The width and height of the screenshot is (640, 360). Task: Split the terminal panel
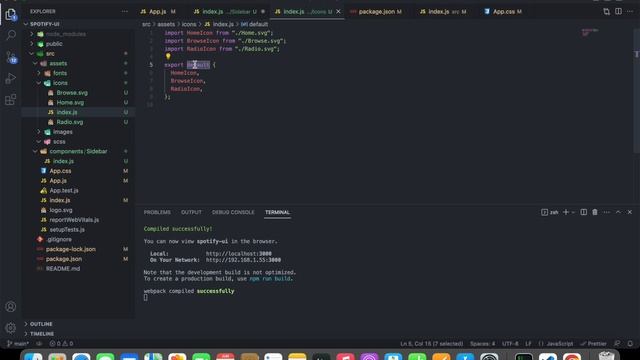pos(584,212)
